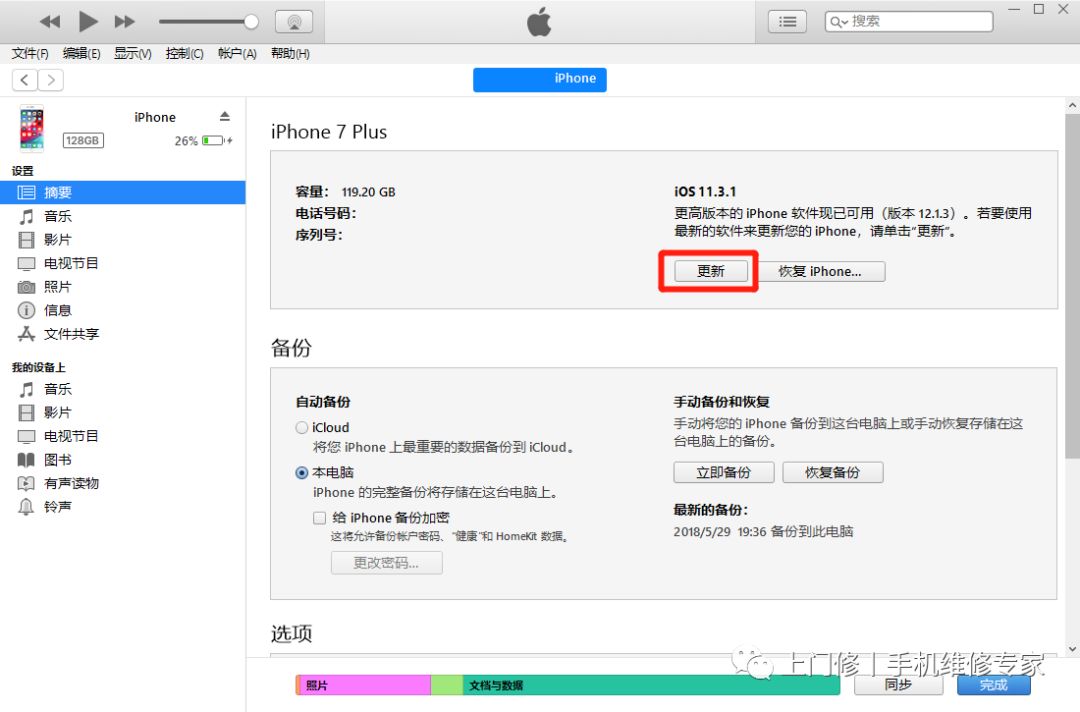
Task: Click the 119.20 GB capacity value
Action: [368, 192]
